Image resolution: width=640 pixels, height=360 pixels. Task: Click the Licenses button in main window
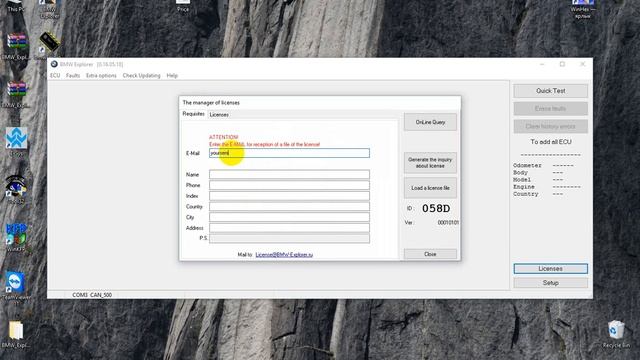[551, 269]
